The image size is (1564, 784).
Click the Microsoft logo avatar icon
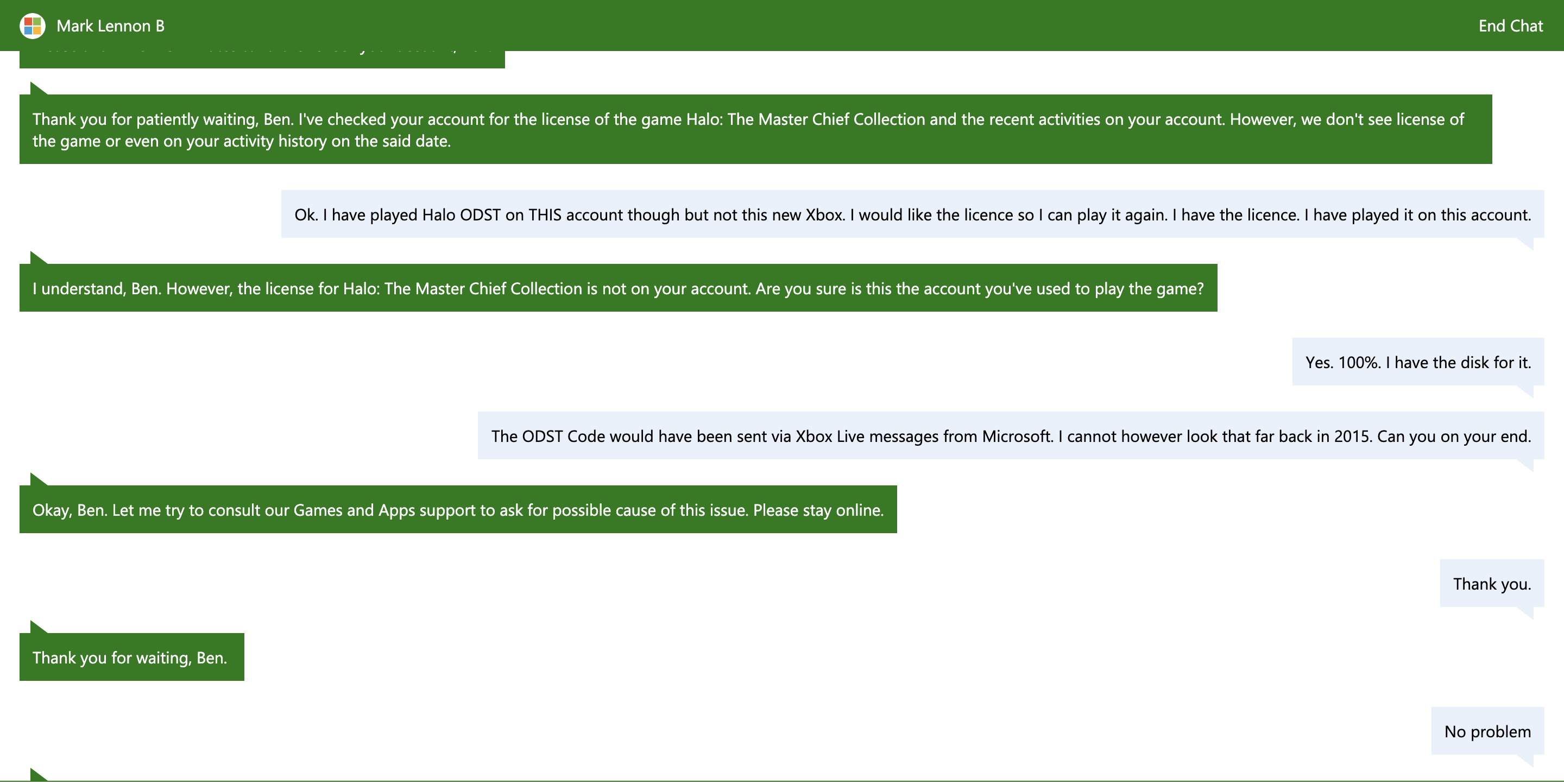coord(32,26)
